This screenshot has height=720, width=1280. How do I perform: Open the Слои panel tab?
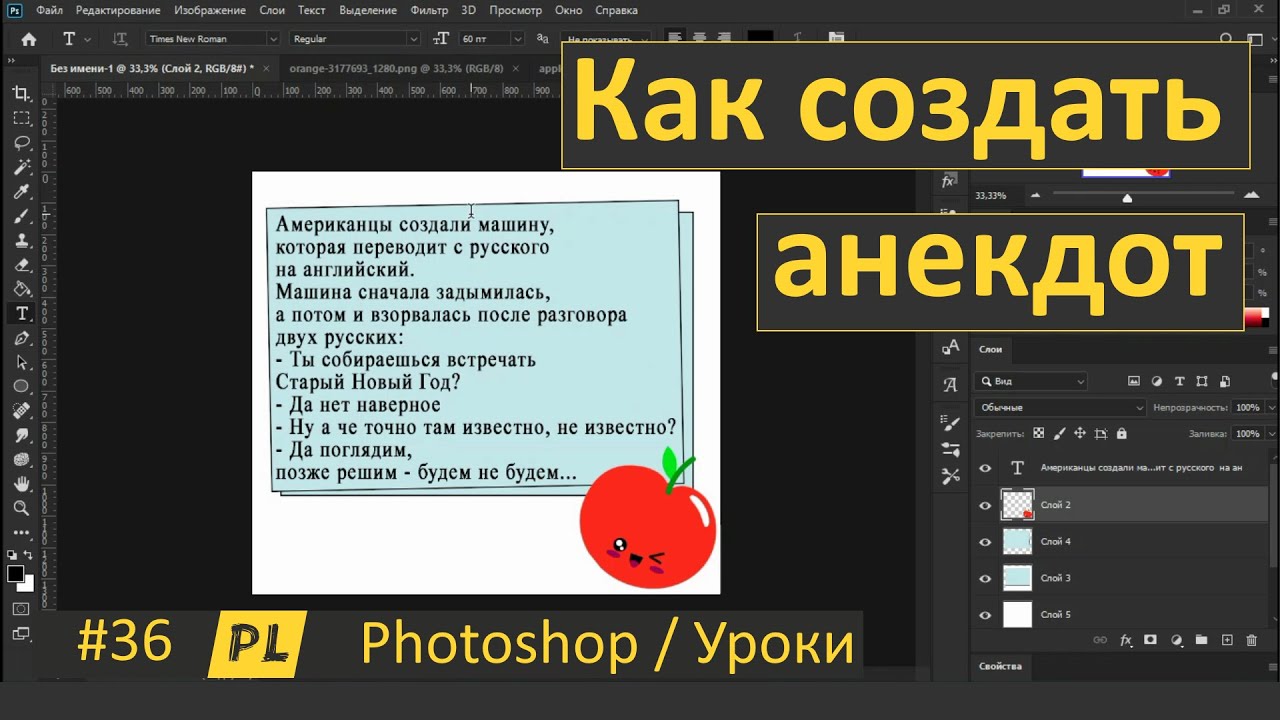point(990,349)
